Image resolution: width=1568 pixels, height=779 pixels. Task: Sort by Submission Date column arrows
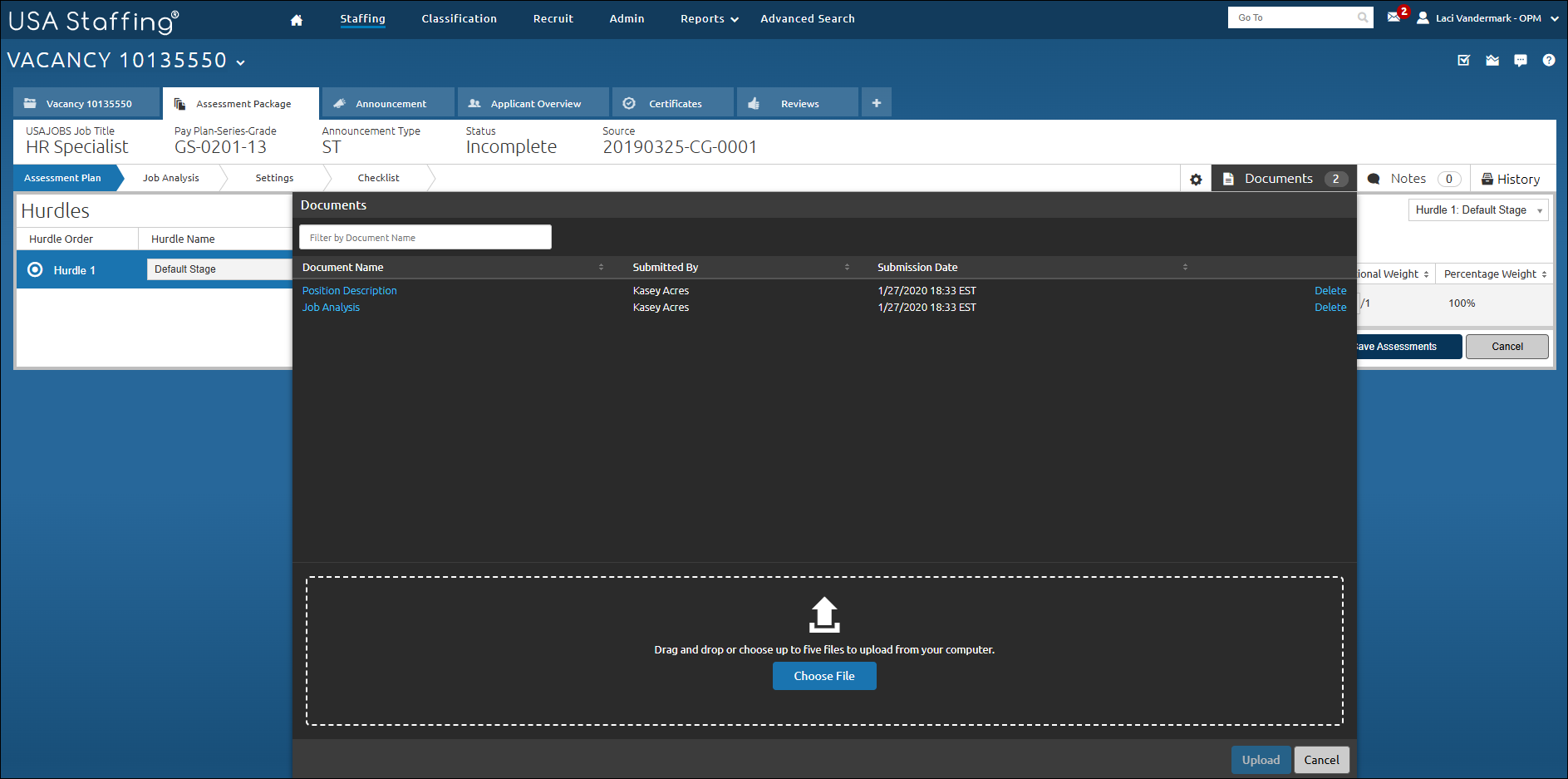point(1185,267)
